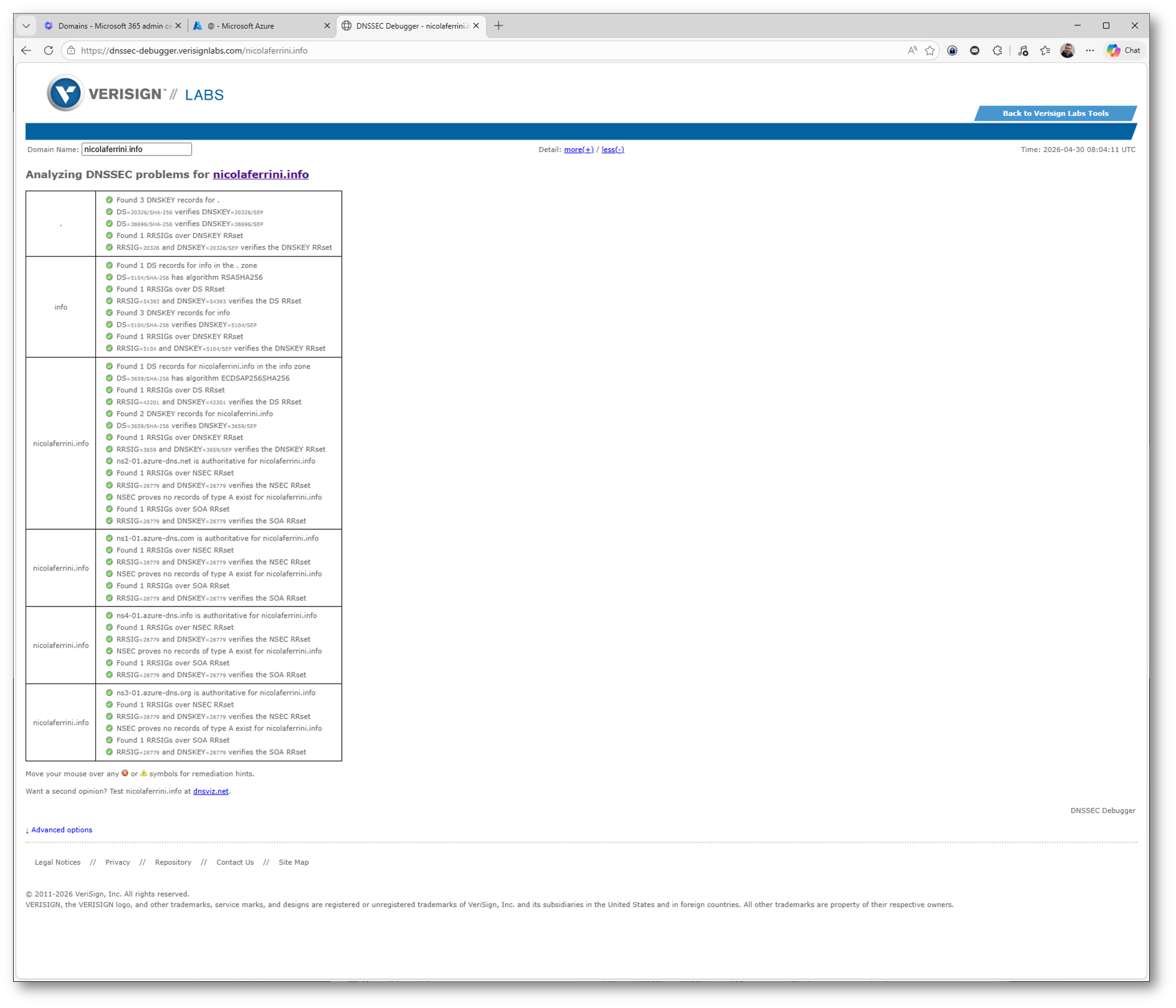Click the less(-) detail link
Screen dimensions: 1176x1008
tap(612, 149)
